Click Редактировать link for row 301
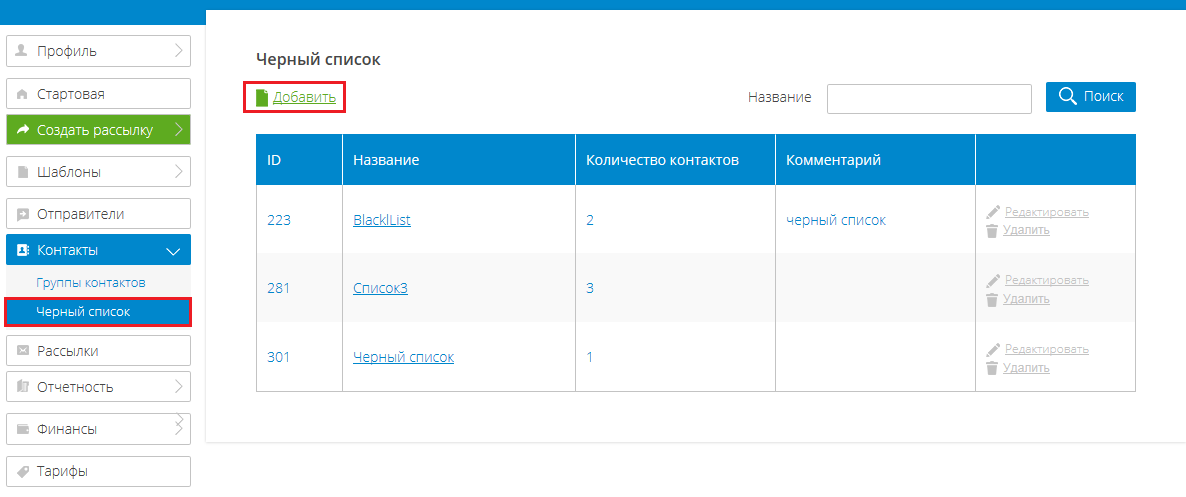 click(1047, 349)
